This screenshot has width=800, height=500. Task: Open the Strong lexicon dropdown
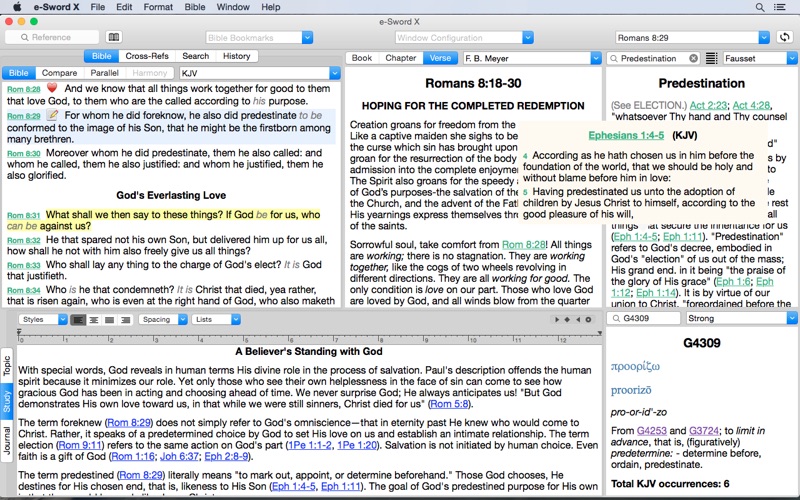click(792, 318)
